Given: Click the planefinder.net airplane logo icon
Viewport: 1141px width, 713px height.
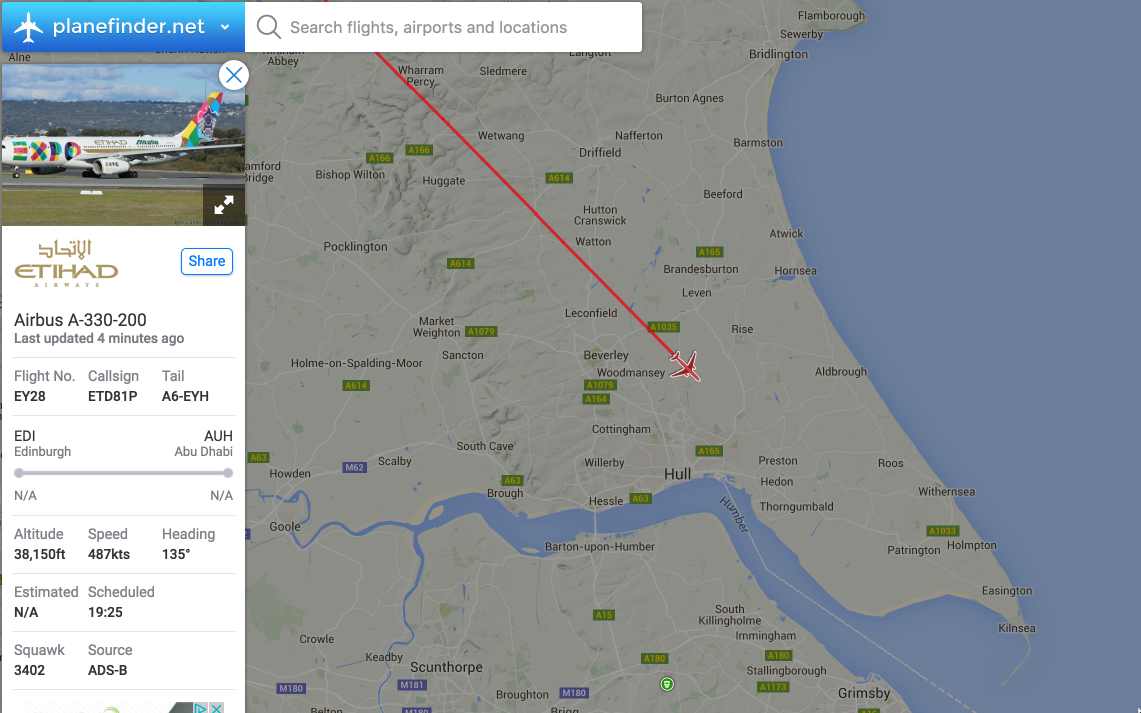Looking at the screenshot, I should tap(29, 27).
